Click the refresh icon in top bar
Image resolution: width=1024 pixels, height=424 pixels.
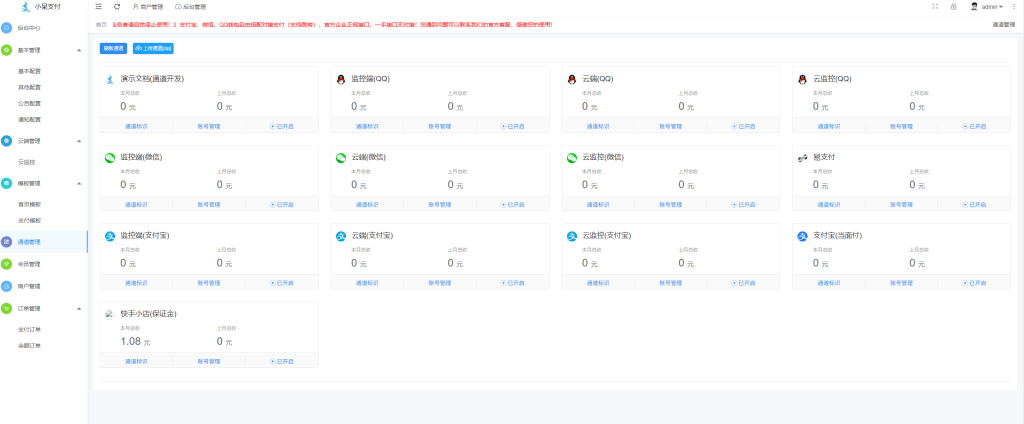coord(117,6)
